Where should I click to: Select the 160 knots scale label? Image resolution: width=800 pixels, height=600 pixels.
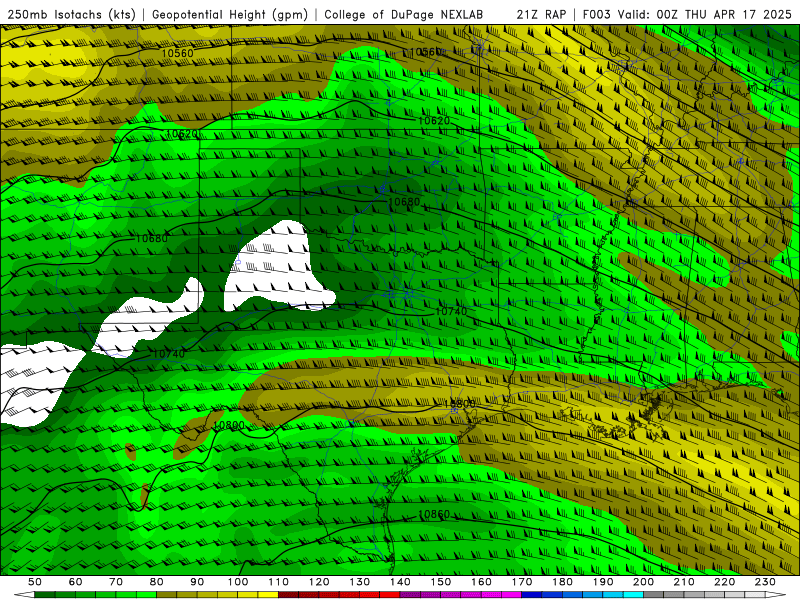481,582
